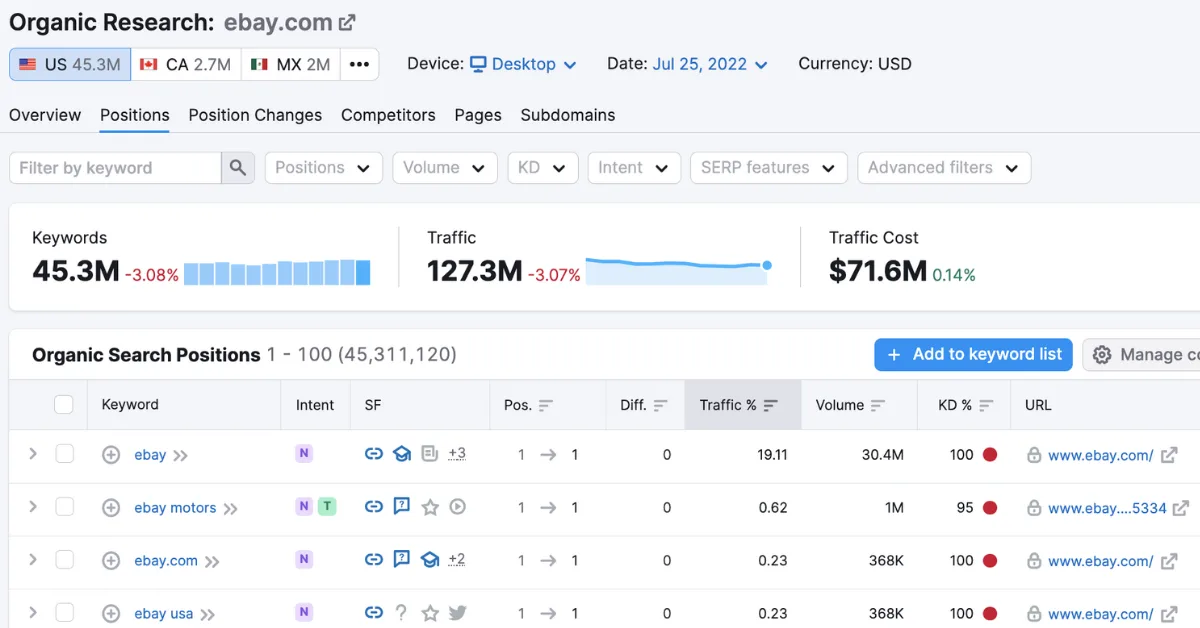Click the Twitter SERP feature icon on "ebay usa" row
The width and height of the screenshot is (1200, 628).
click(458, 613)
